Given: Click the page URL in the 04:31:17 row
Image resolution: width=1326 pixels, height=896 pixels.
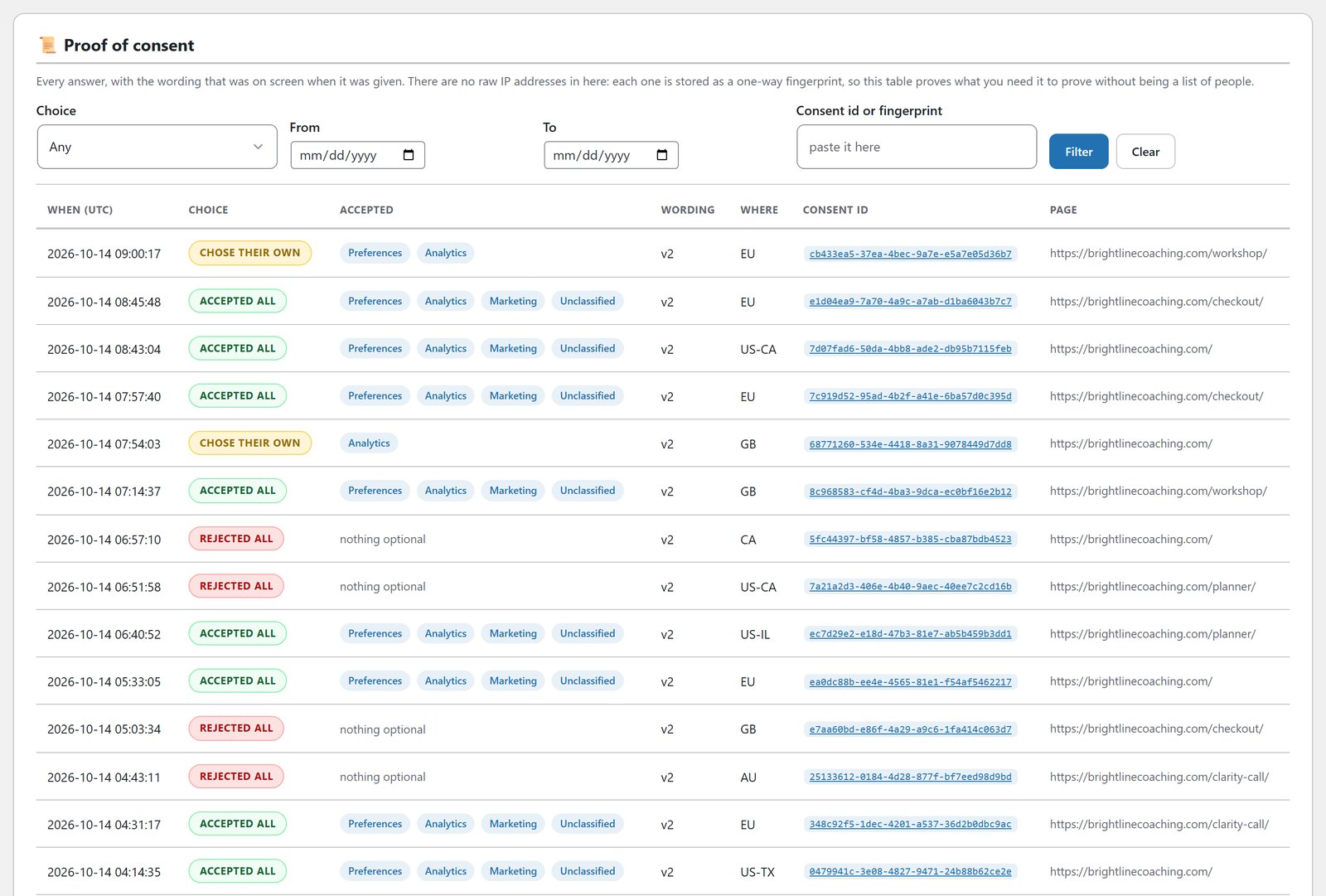Looking at the screenshot, I should click(x=1159, y=825).
